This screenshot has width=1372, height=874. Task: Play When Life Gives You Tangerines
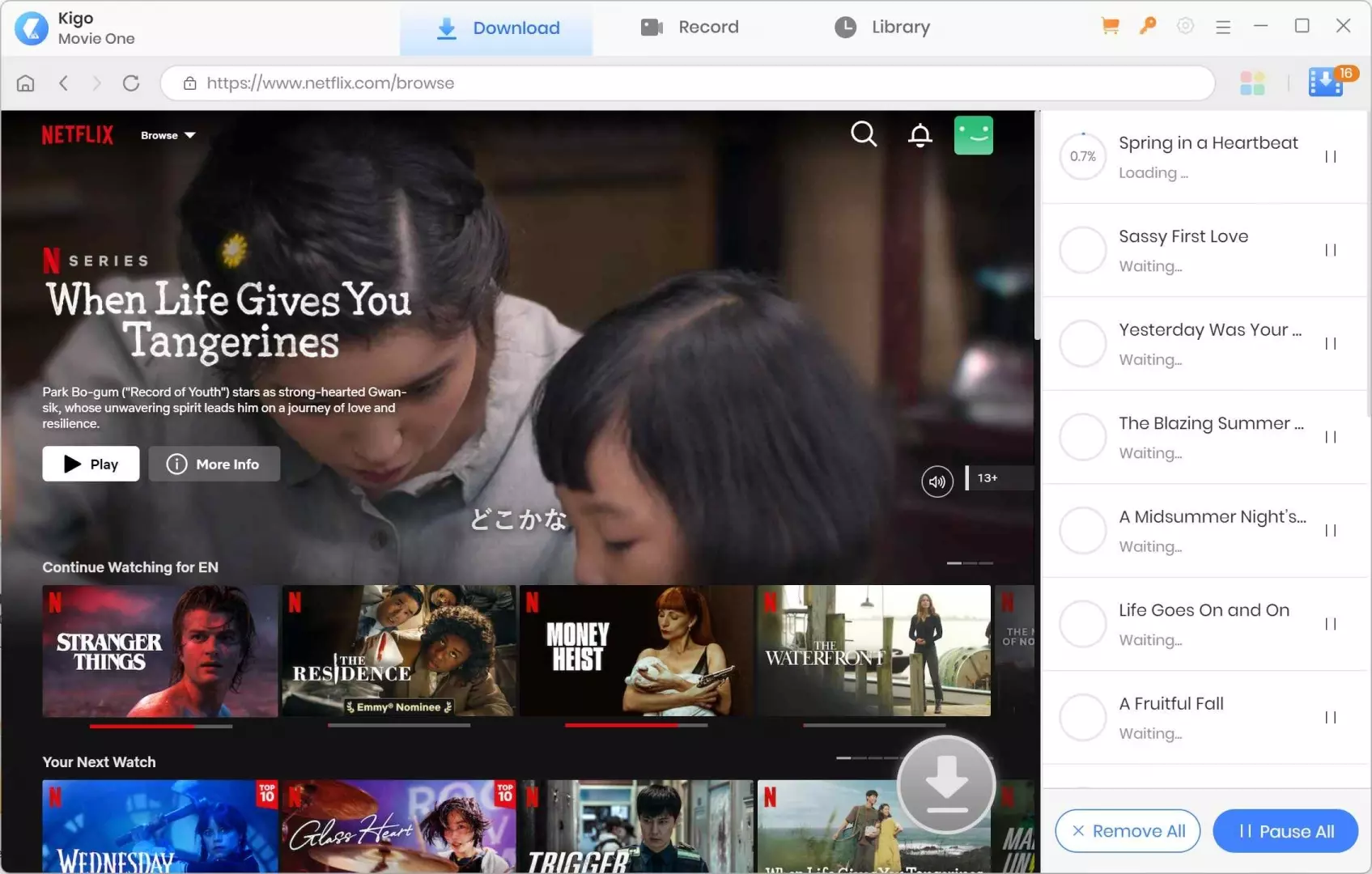pyautogui.click(x=91, y=464)
